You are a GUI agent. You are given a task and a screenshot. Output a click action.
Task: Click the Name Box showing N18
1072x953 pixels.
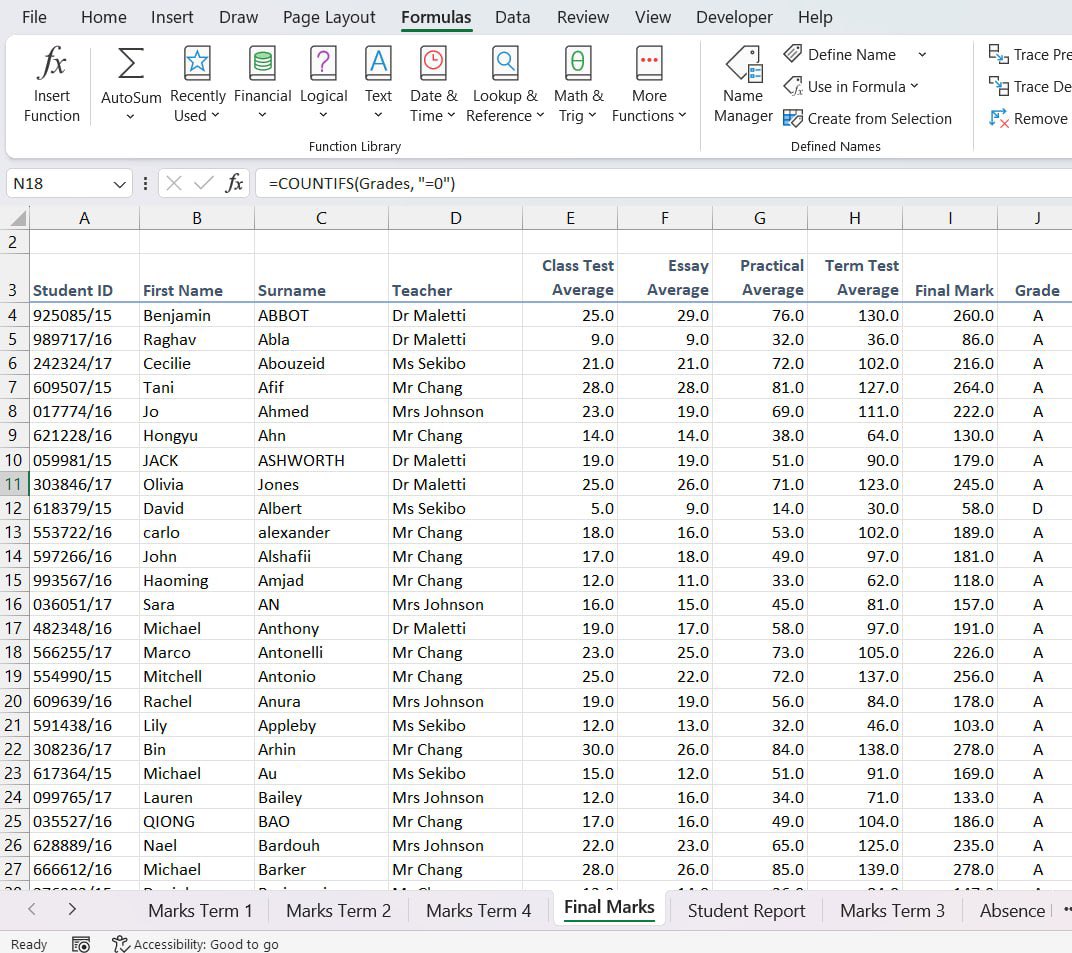[58, 183]
